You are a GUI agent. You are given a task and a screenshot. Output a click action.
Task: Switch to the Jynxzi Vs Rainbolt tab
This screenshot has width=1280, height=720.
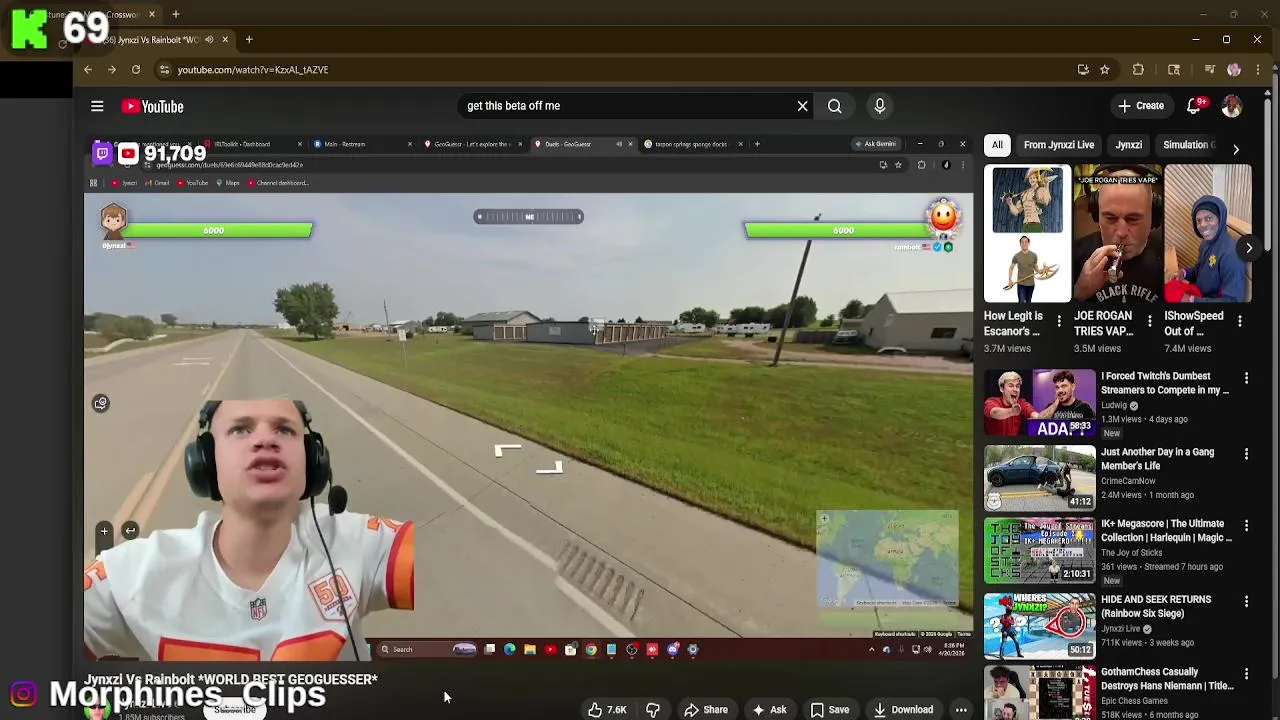coord(150,40)
